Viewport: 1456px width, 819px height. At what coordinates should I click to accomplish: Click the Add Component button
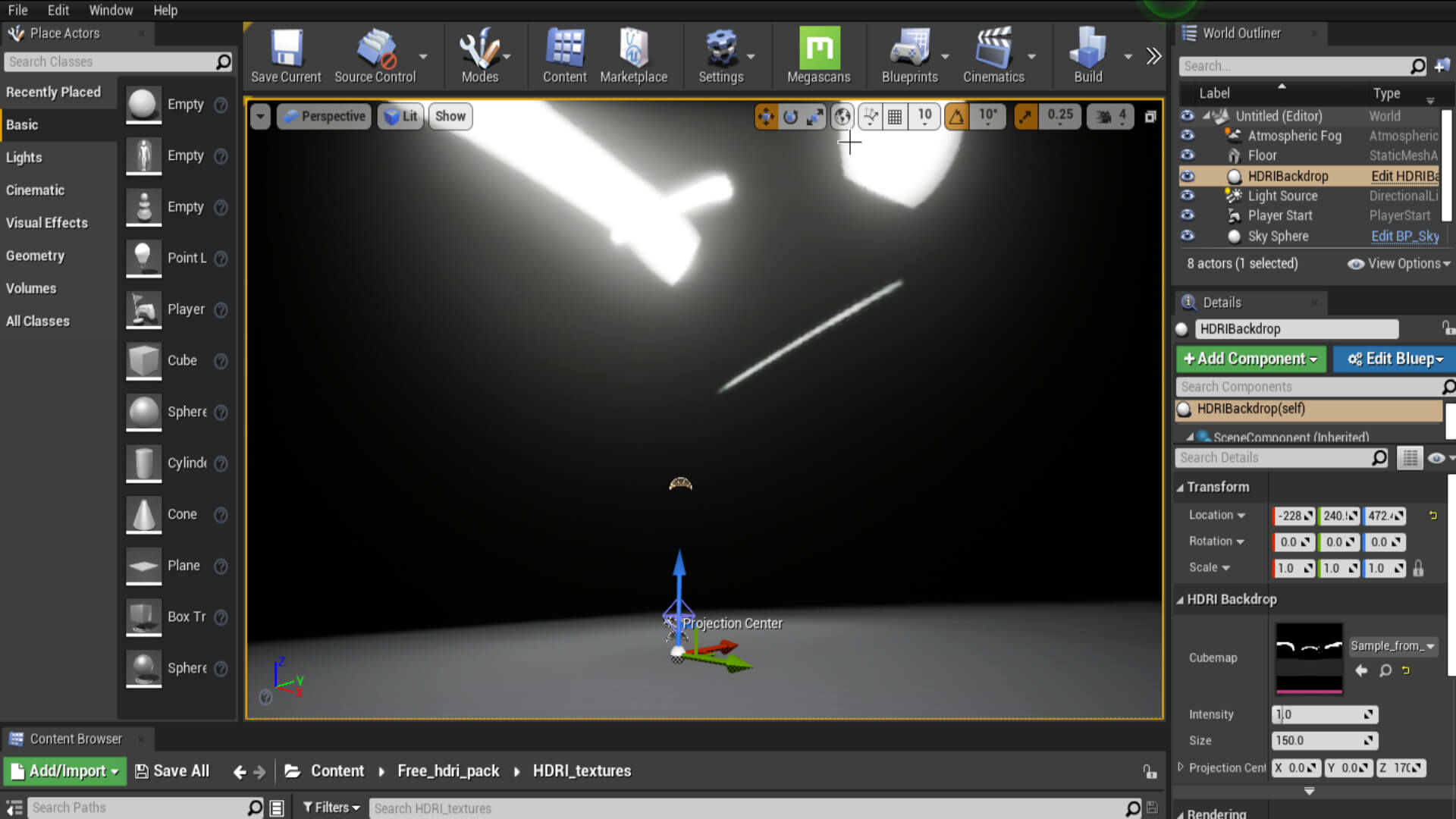click(1250, 359)
